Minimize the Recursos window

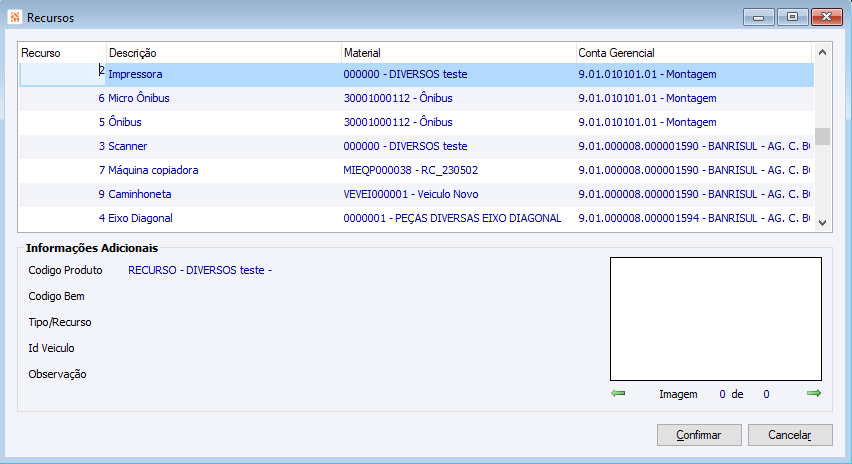759,17
